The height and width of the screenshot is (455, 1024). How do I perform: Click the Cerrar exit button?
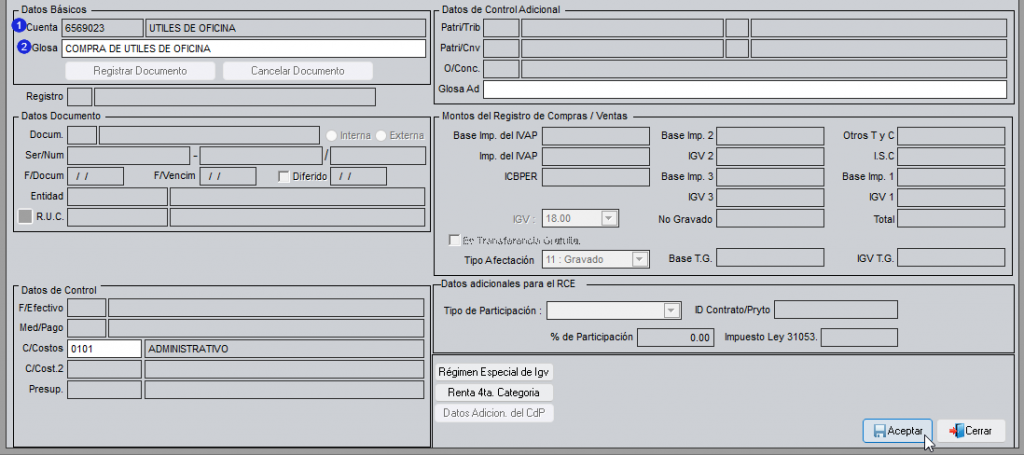(x=971, y=431)
